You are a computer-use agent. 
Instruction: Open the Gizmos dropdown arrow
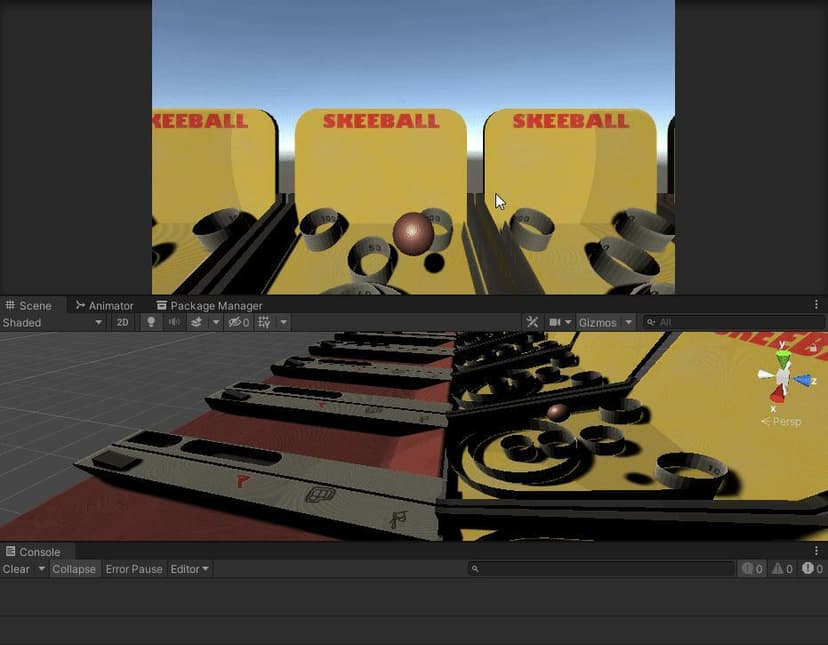pos(628,322)
